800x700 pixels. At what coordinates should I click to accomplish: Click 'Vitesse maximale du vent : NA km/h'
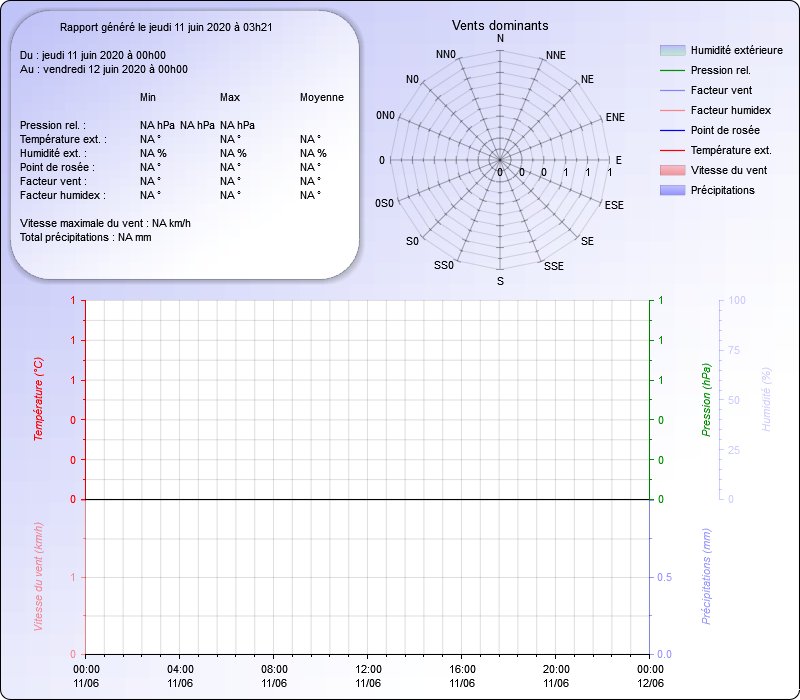(105, 223)
